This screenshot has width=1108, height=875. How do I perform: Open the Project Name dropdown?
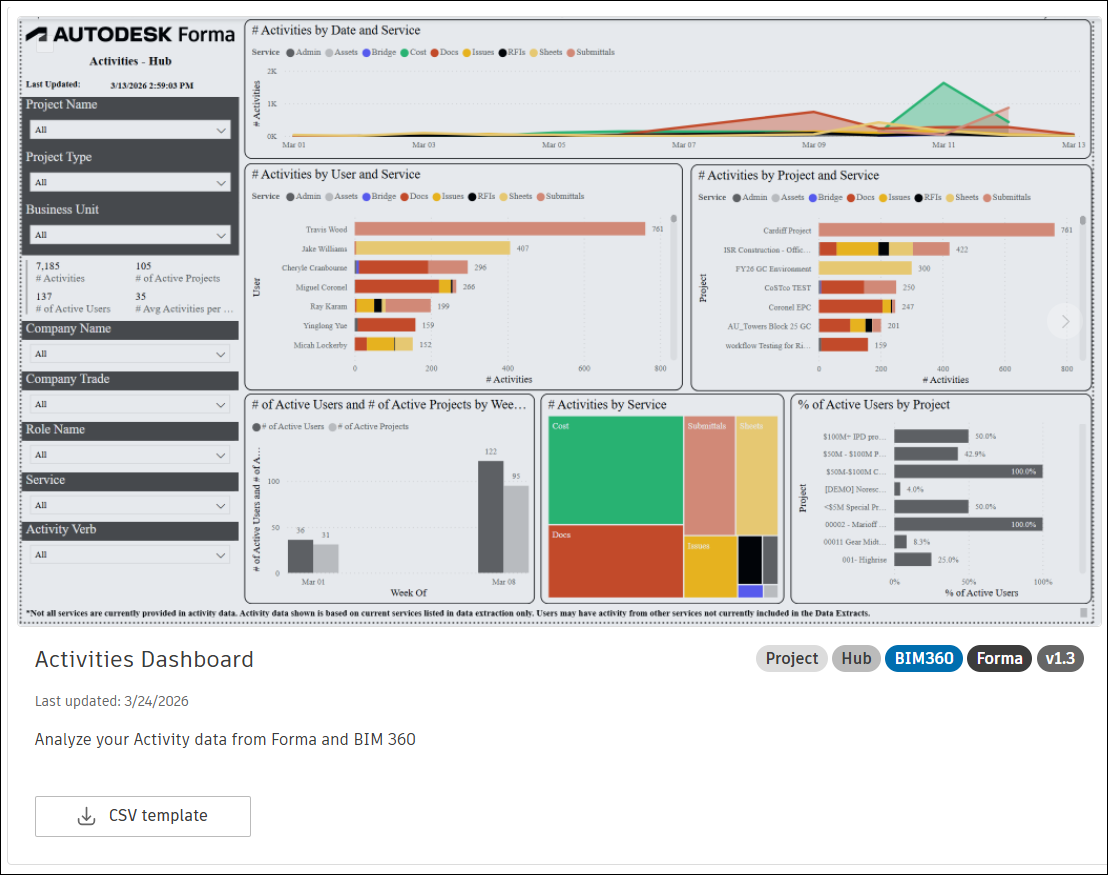(130, 130)
